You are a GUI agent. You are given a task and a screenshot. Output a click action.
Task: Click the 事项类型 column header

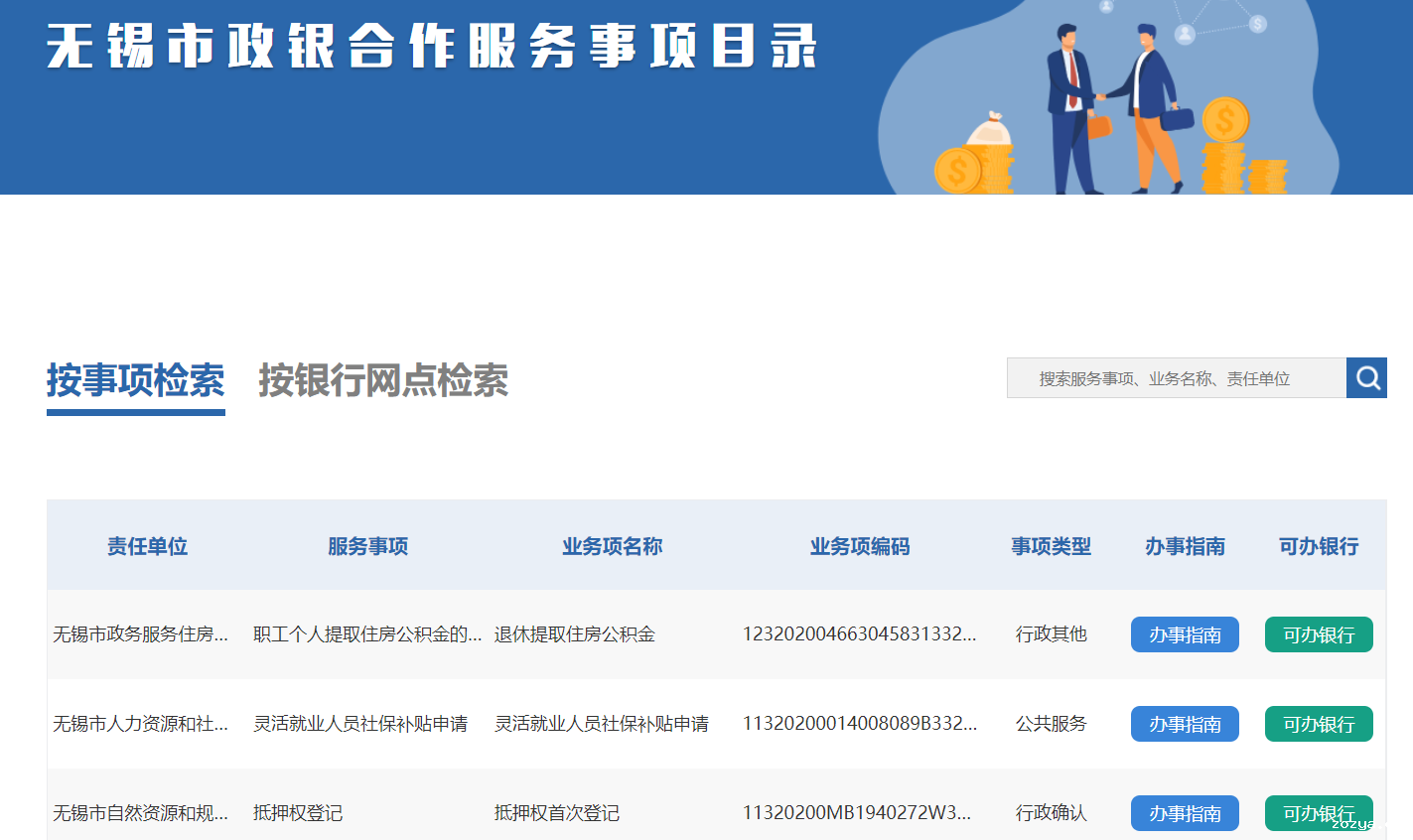pos(1051,546)
